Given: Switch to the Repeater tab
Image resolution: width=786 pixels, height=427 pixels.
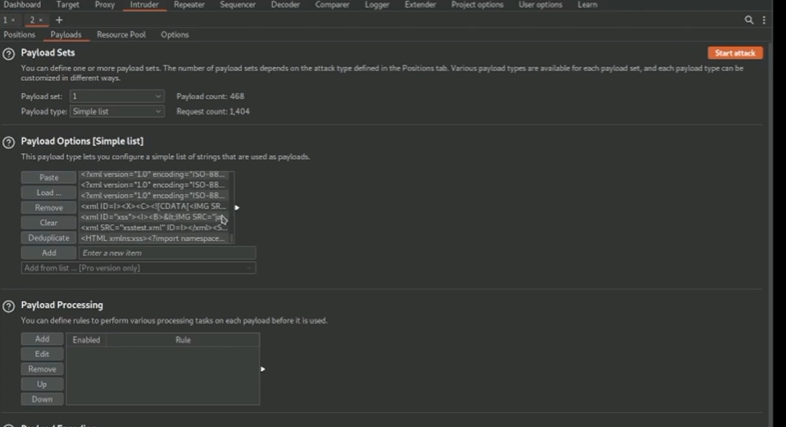Looking at the screenshot, I should point(189,5).
